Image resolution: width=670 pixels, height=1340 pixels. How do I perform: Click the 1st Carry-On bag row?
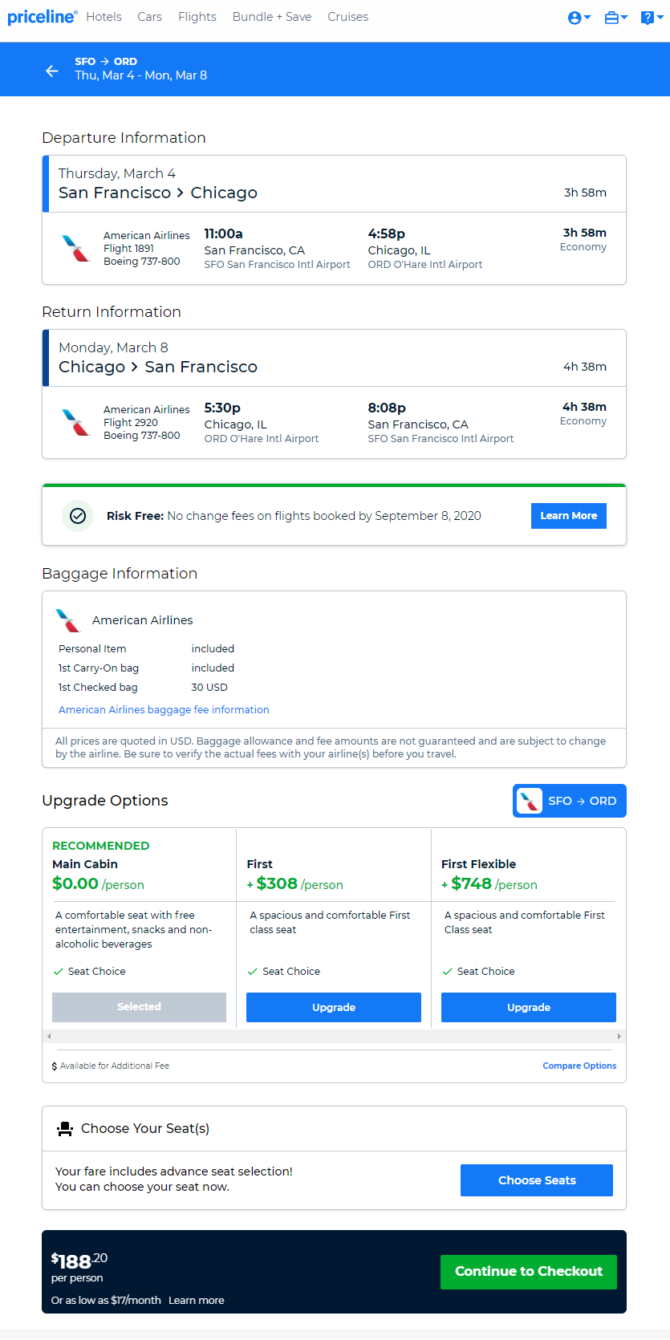click(147, 668)
